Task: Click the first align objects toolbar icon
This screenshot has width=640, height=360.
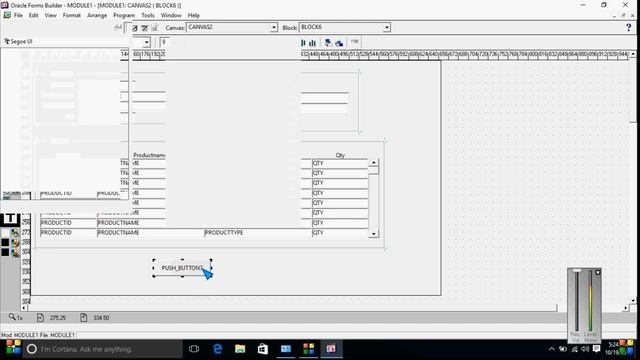Action: (303, 42)
